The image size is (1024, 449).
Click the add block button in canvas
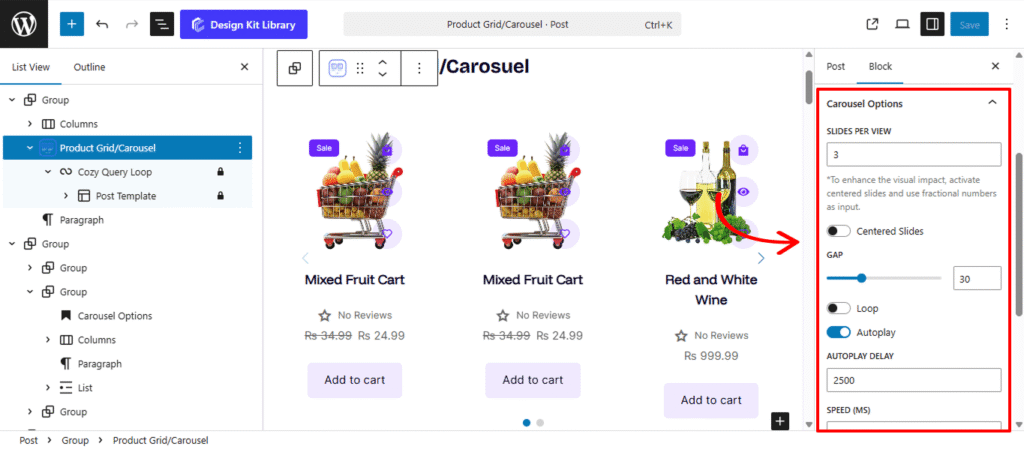point(780,421)
